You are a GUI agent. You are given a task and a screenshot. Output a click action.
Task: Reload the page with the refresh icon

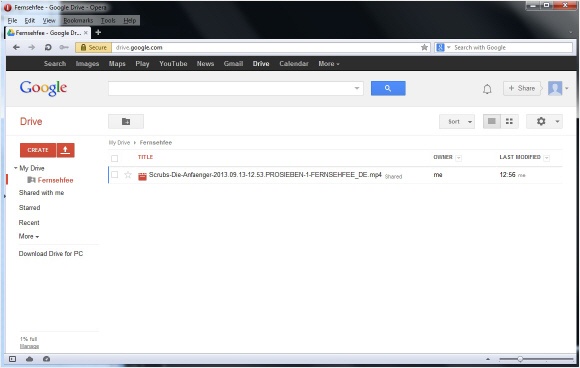(x=48, y=47)
